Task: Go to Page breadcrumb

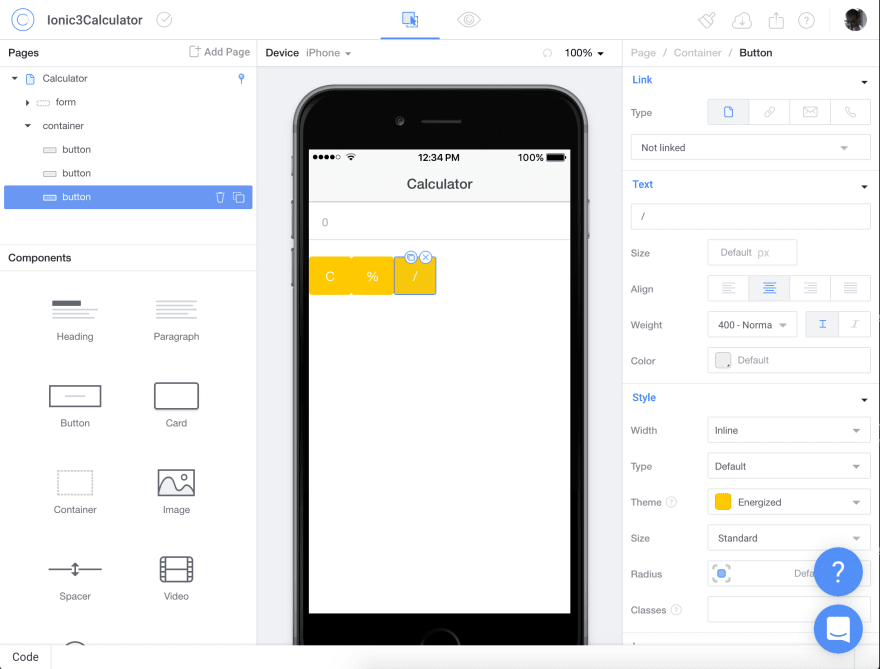Action: pos(643,53)
